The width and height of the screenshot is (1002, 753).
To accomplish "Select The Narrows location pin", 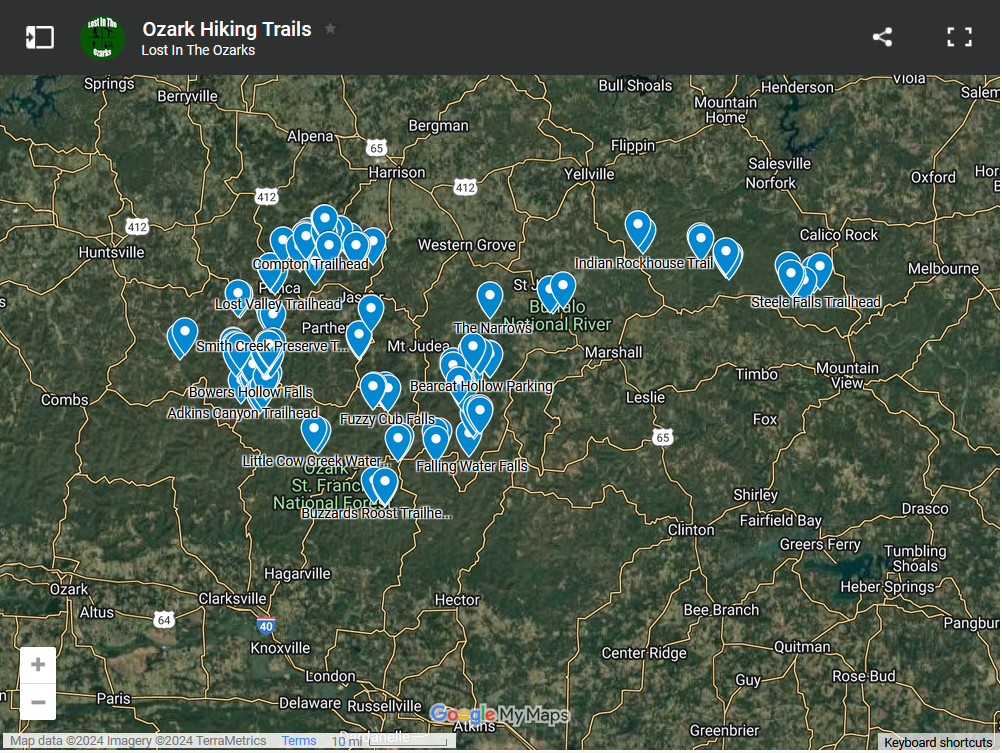I will (x=489, y=297).
